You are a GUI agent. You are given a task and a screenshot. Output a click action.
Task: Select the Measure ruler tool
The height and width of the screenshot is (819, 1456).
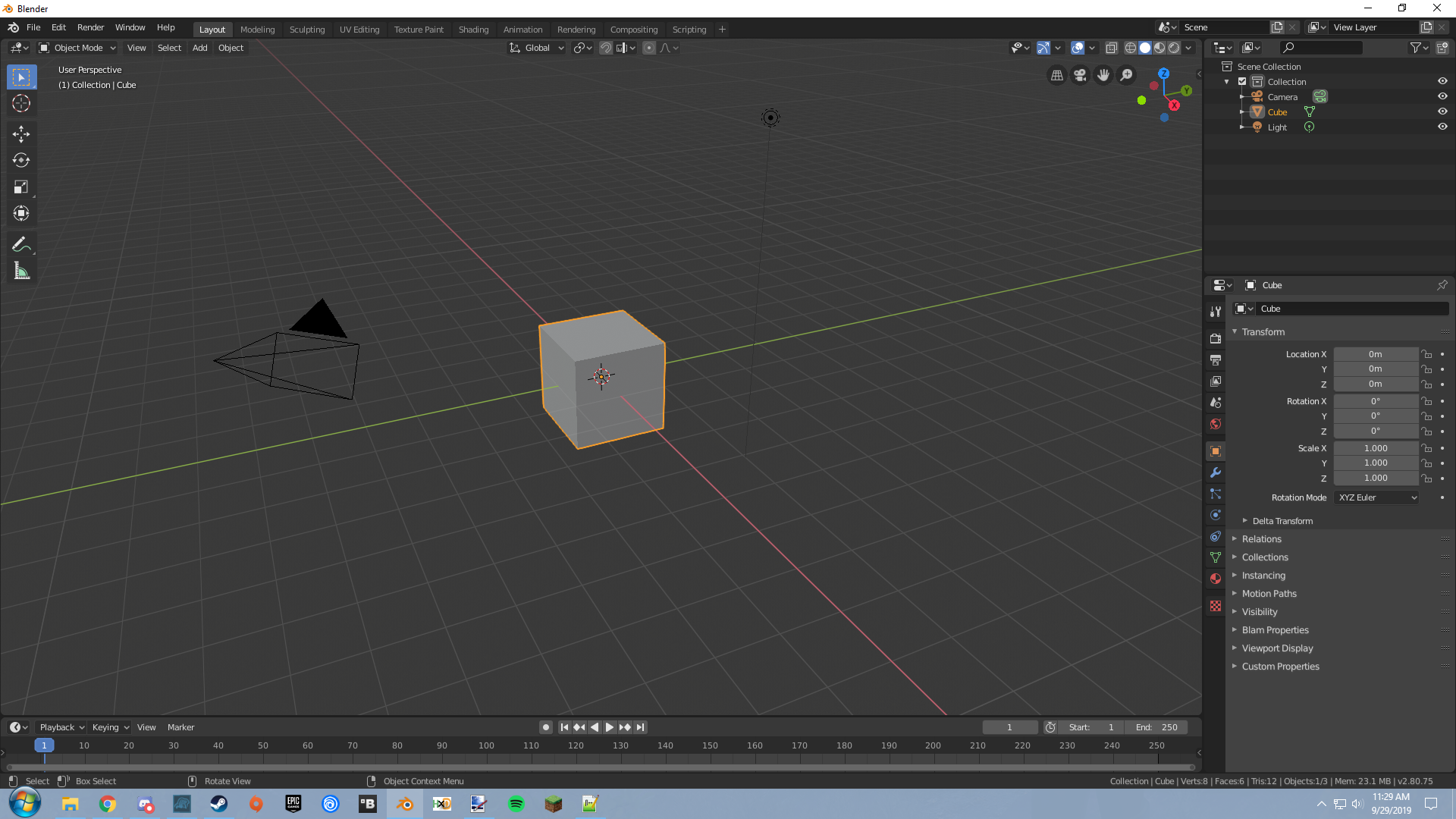[x=21, y=271]
